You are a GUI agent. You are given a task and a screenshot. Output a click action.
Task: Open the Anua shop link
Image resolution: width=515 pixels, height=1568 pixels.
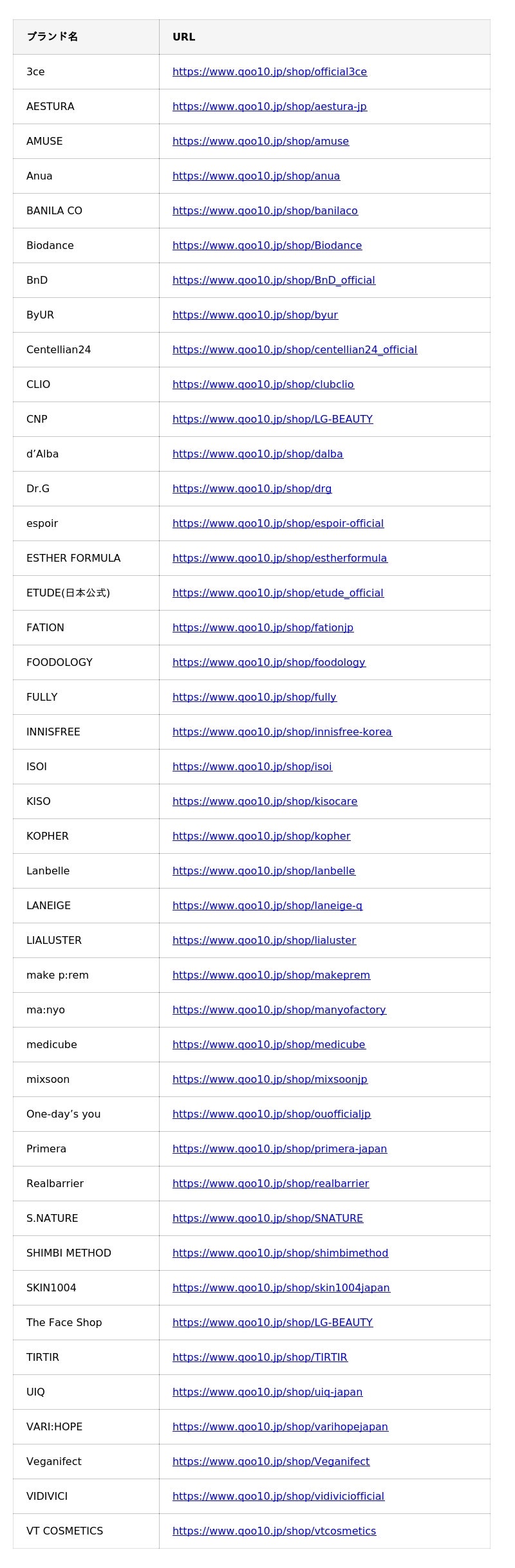[256, 176]
